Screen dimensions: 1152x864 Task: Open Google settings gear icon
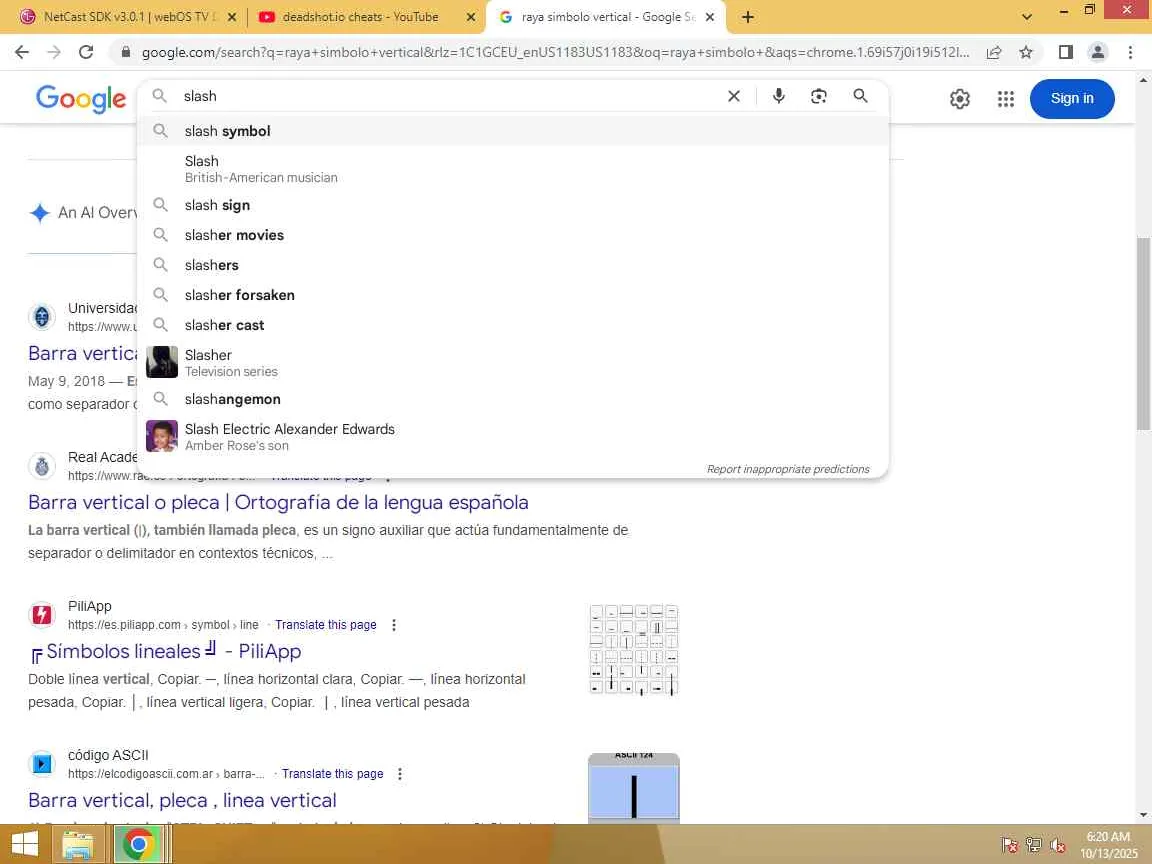click(960, 98)
